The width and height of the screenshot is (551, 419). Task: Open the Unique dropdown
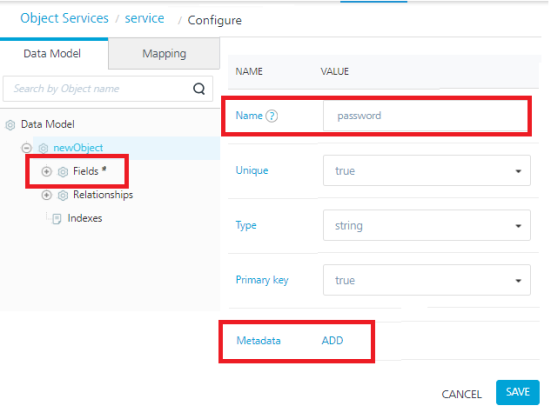pyautogui.click(x=427, y=171)
